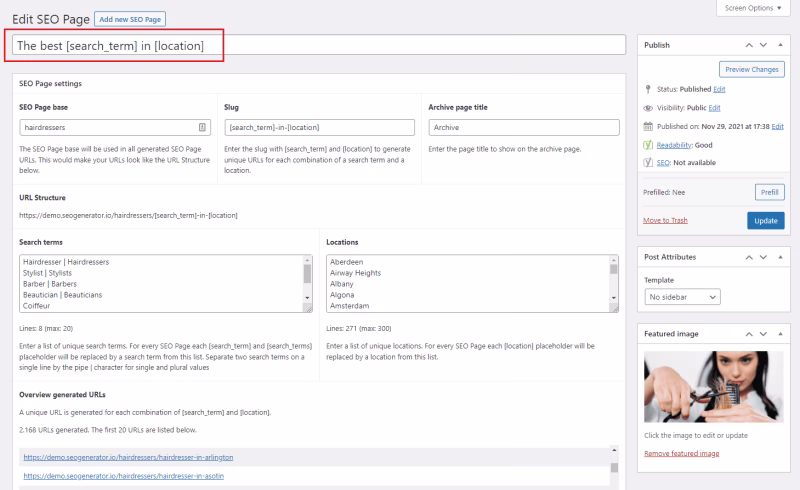Collapse the Publish panel
This screenshot has height=490, width=800.
[780, 45]
